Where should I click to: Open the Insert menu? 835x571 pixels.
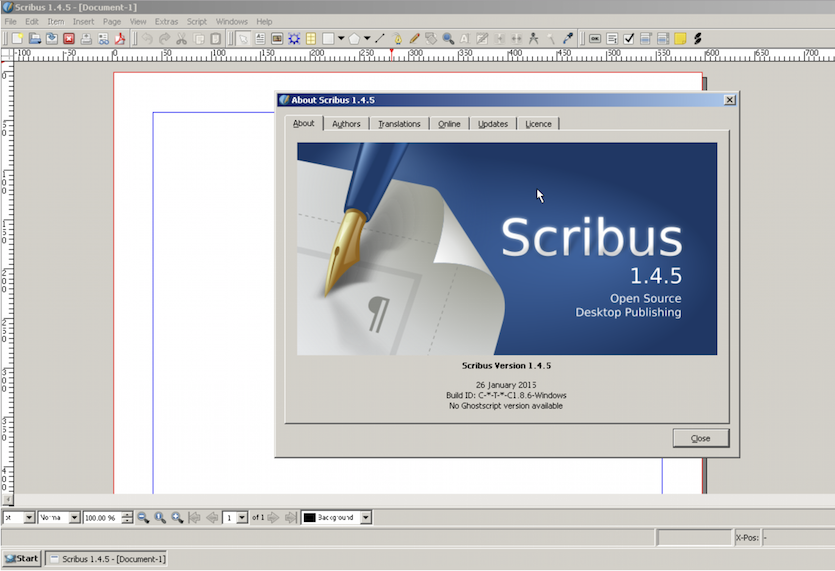click(x=83, y=21)
